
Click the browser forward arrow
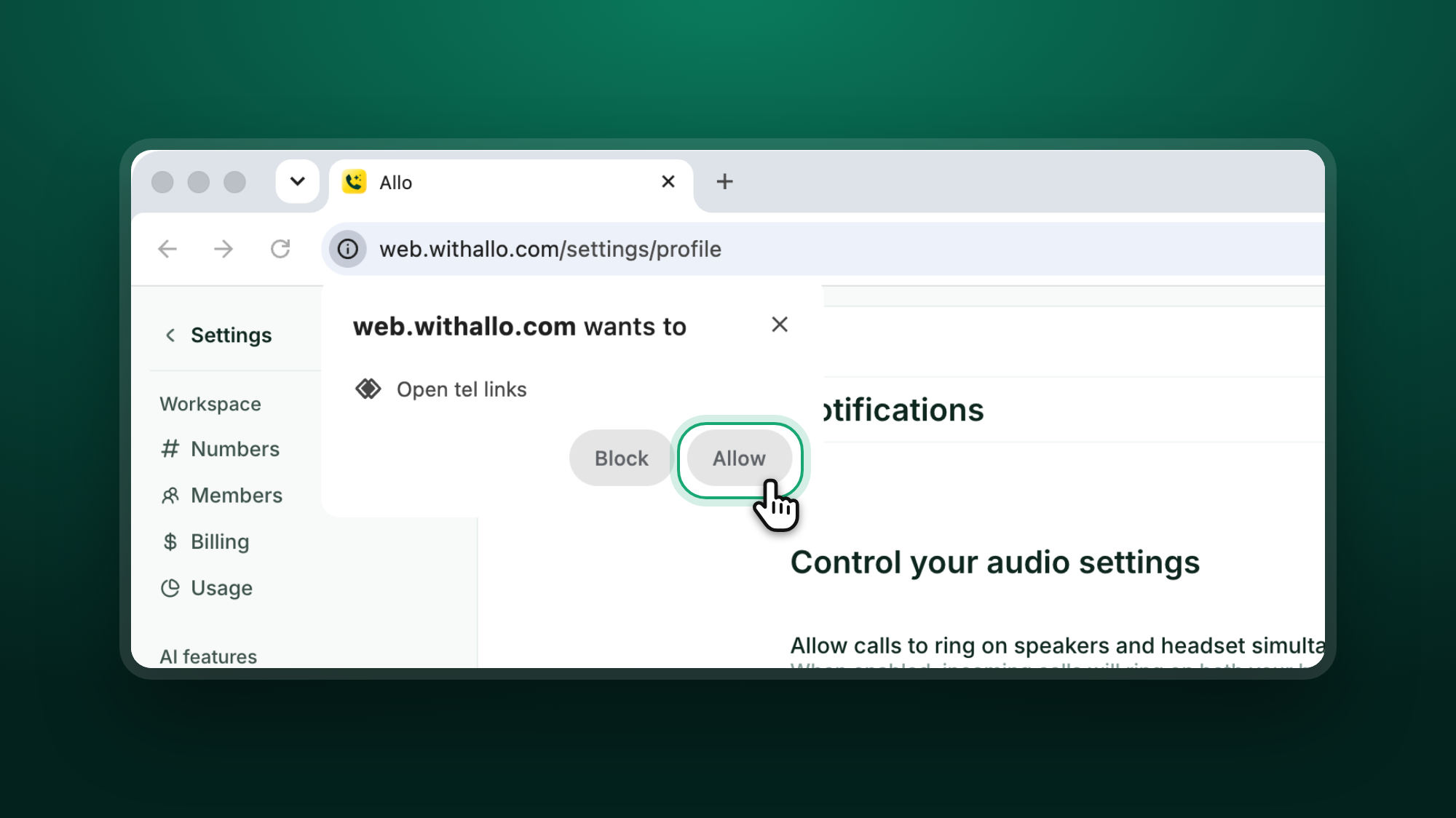[x=223, y=249]
